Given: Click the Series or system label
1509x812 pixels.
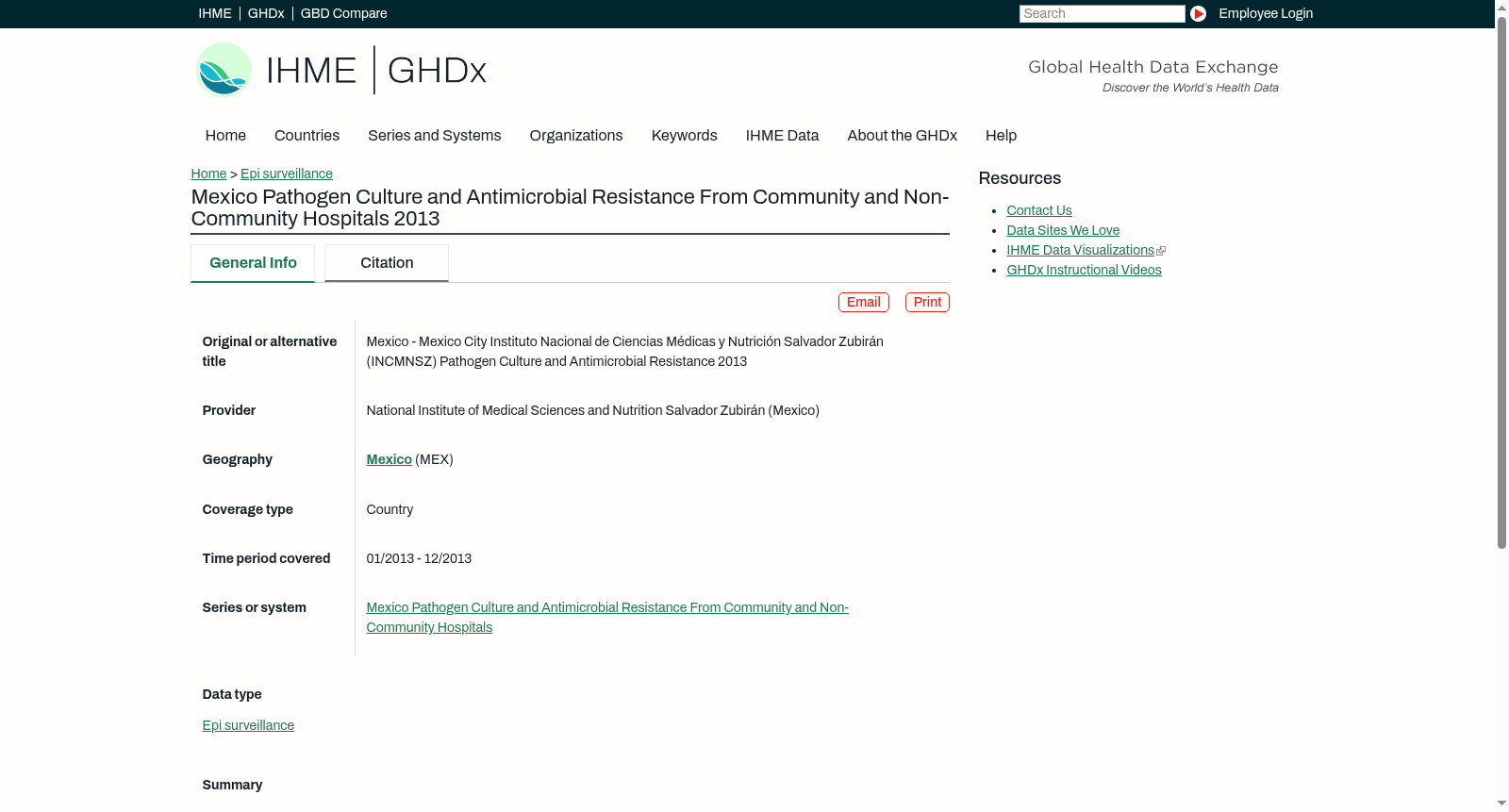Looking at the screenshot, I should pos(254,607).
